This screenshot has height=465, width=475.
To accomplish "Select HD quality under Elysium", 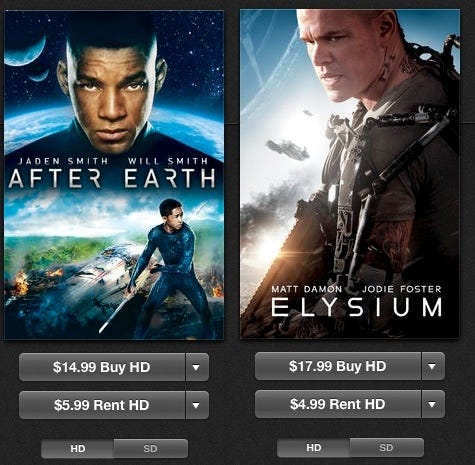I will (313, 448).
